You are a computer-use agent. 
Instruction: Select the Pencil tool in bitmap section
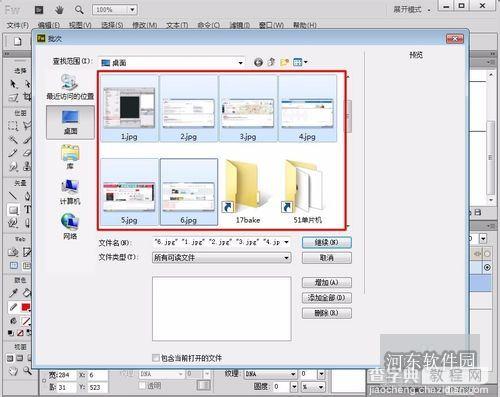13,153
